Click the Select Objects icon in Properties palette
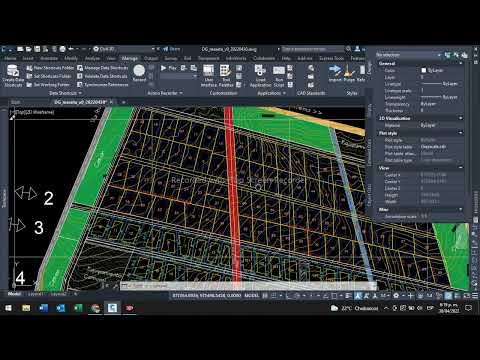This screenshot has height=360, width=480. pyautogui.click(x=456, y=55)
